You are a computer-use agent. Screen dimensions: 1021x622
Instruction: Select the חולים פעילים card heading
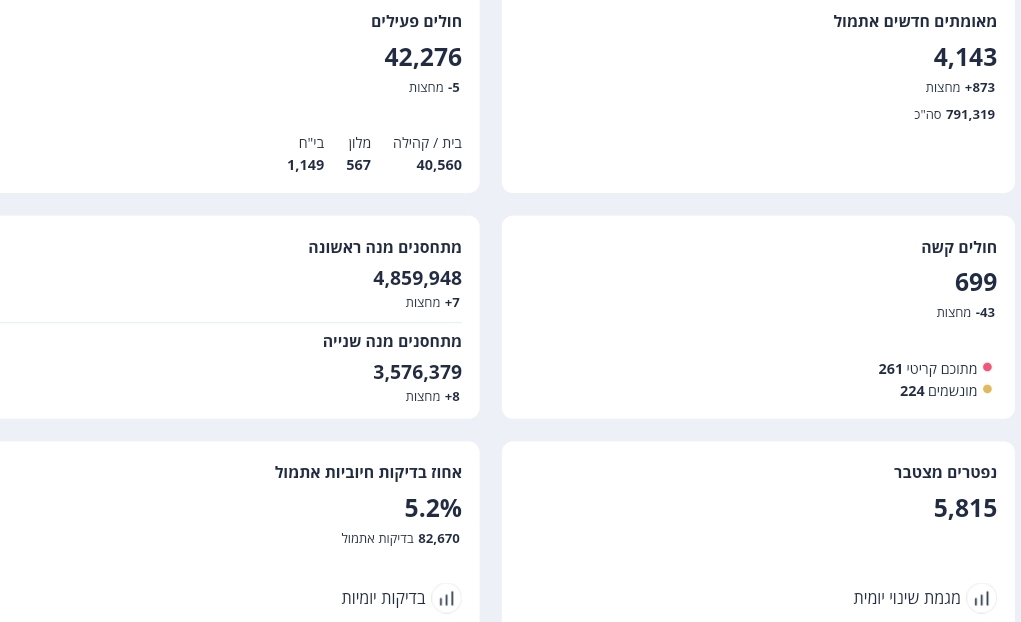[x=416, y=21]
